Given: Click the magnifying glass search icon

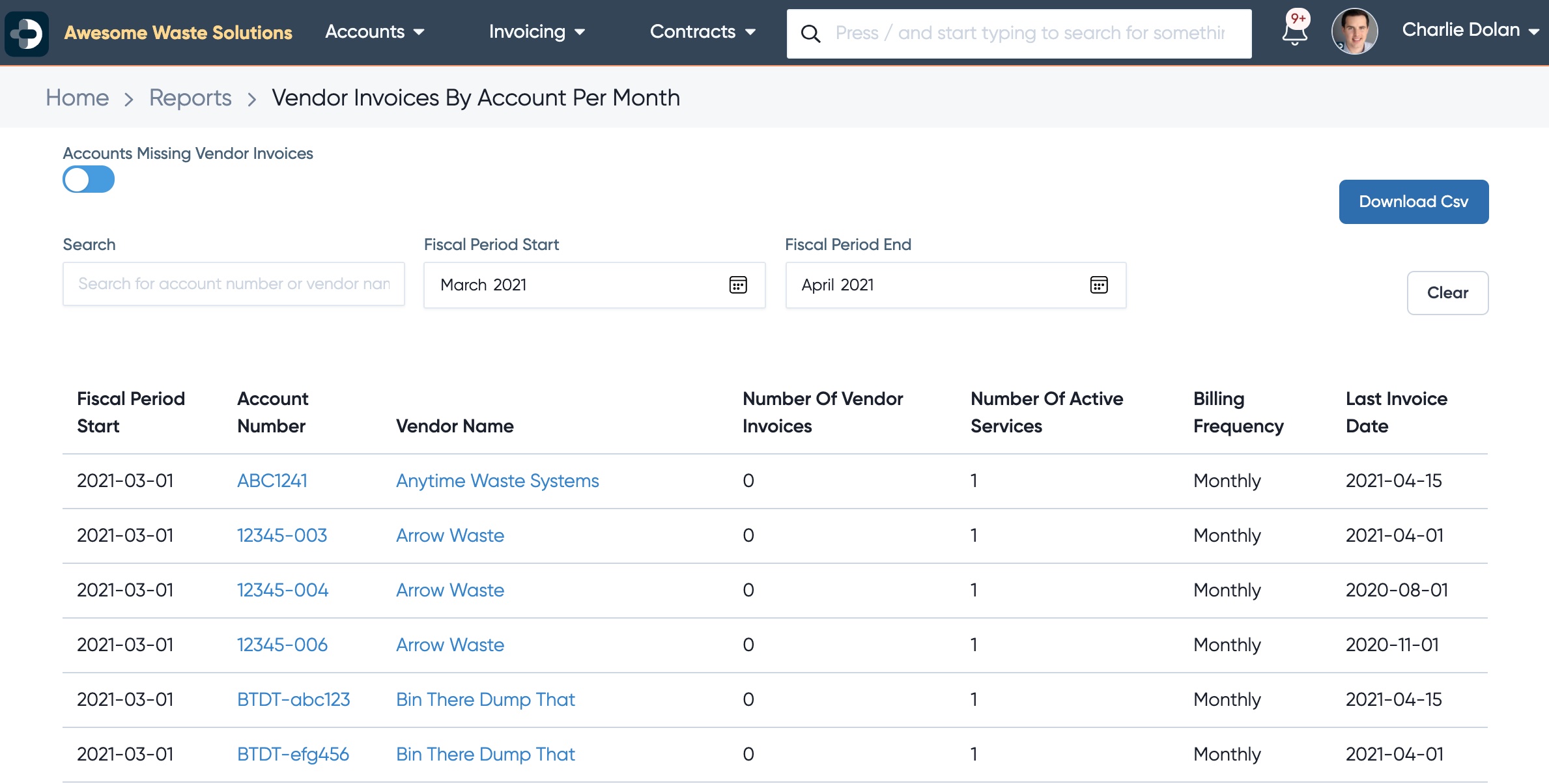Looking at the screenshot, I should pos(810,33).
